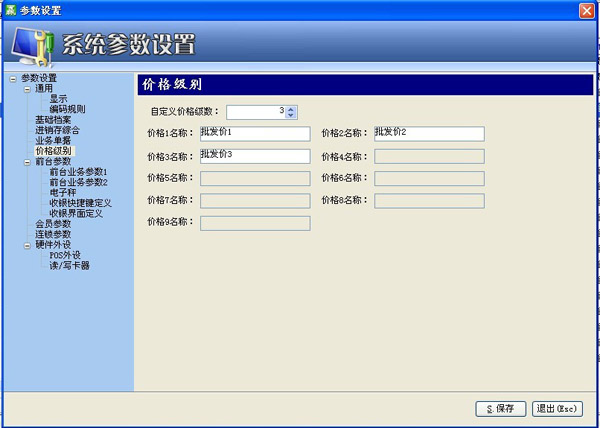Image resolution: width=600 pixels, height=428 pixels.
Task: Collapse the 参数设置 root node
Action: (13, 78)
